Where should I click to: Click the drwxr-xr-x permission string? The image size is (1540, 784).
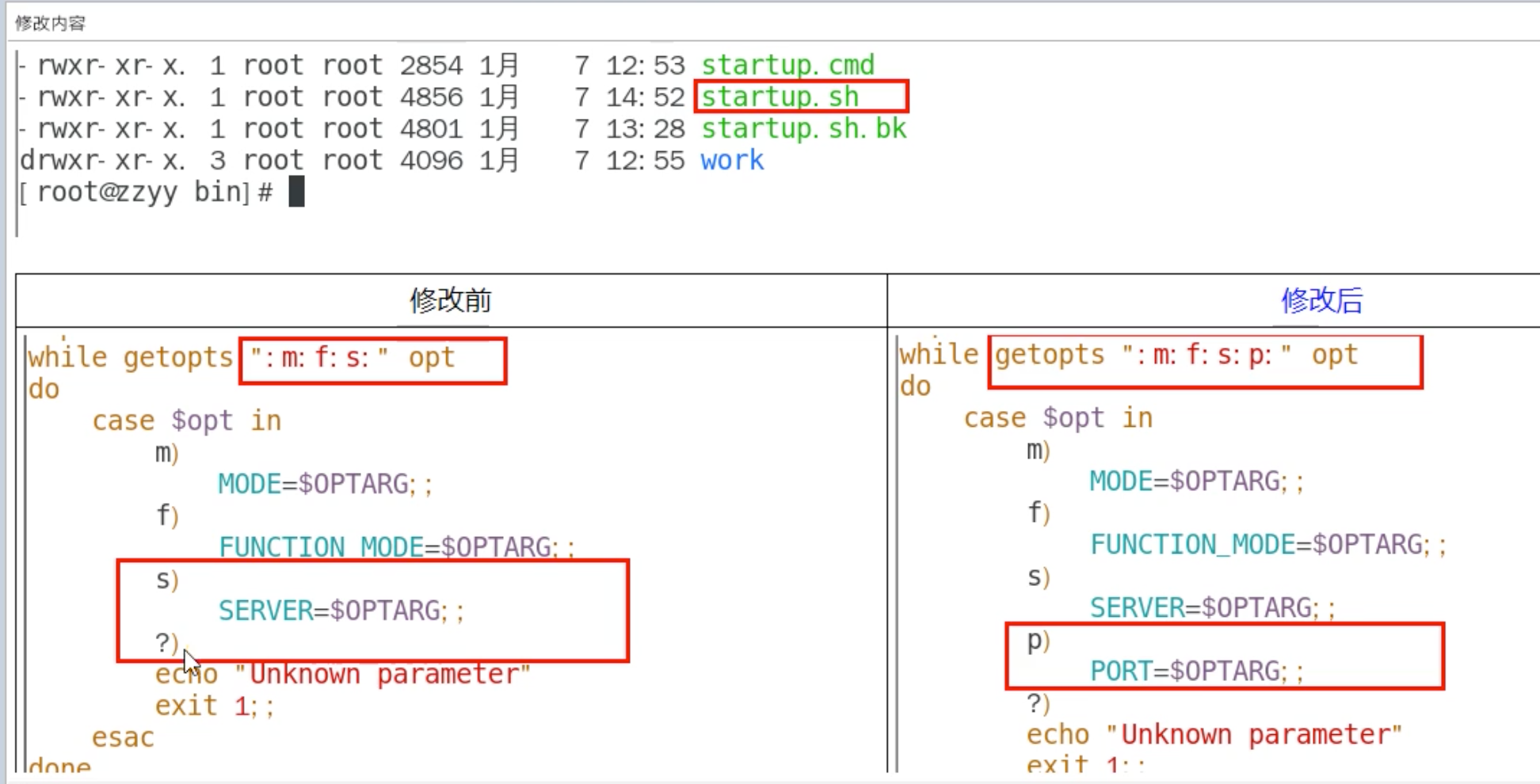[x=103, y=160]
